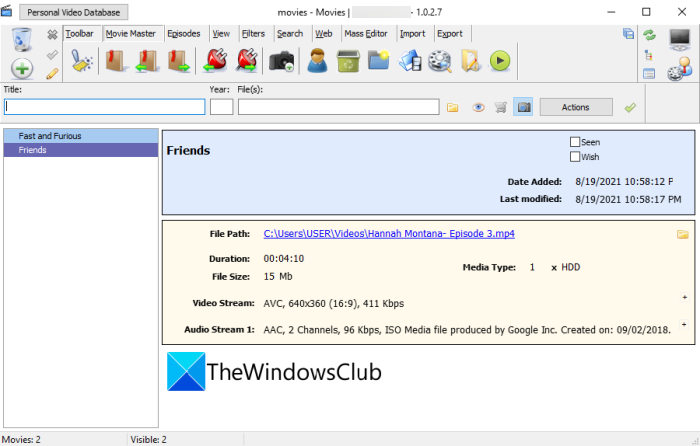Check the Wish checkbox
Image resolution: width=700 pixels, height=446 pixels.
click(575, 157)
